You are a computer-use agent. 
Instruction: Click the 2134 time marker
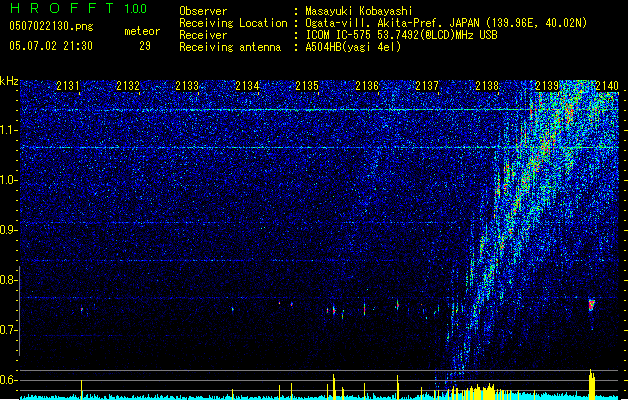point(247,86)
